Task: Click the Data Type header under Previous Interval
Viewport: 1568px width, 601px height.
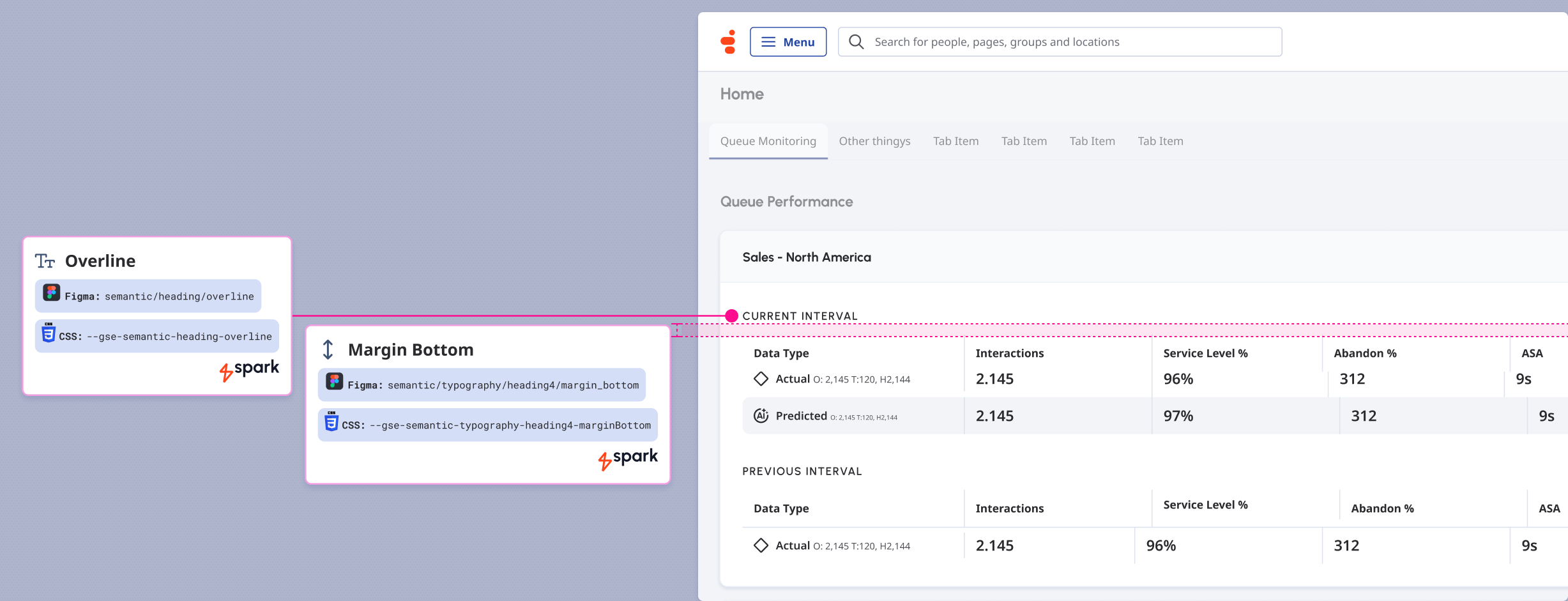Action: point(781,508)
